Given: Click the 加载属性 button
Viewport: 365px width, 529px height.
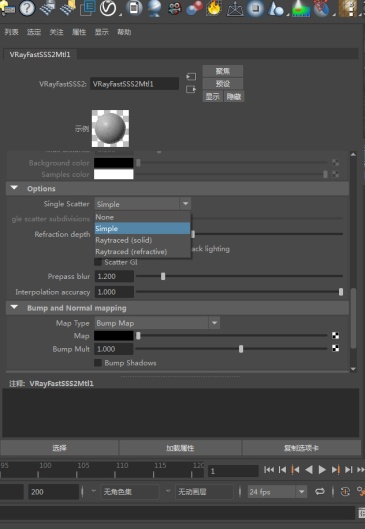Looking at the screenshot, I should (180, 448).
